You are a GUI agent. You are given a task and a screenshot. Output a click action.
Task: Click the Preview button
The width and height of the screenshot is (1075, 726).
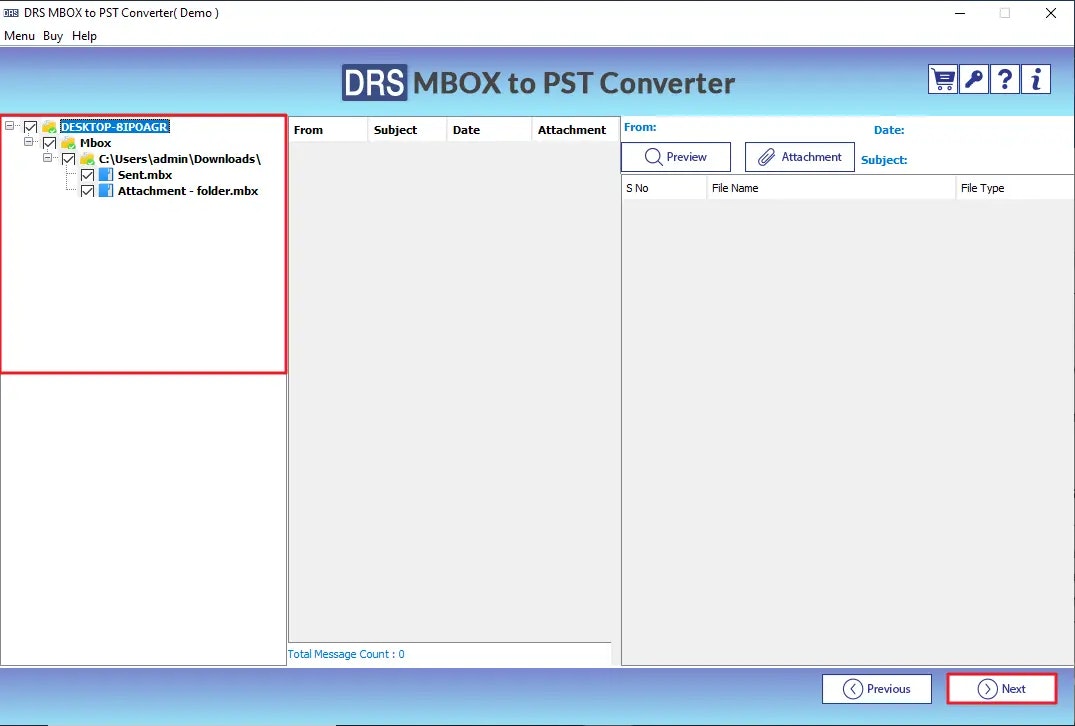coord(676,157)
